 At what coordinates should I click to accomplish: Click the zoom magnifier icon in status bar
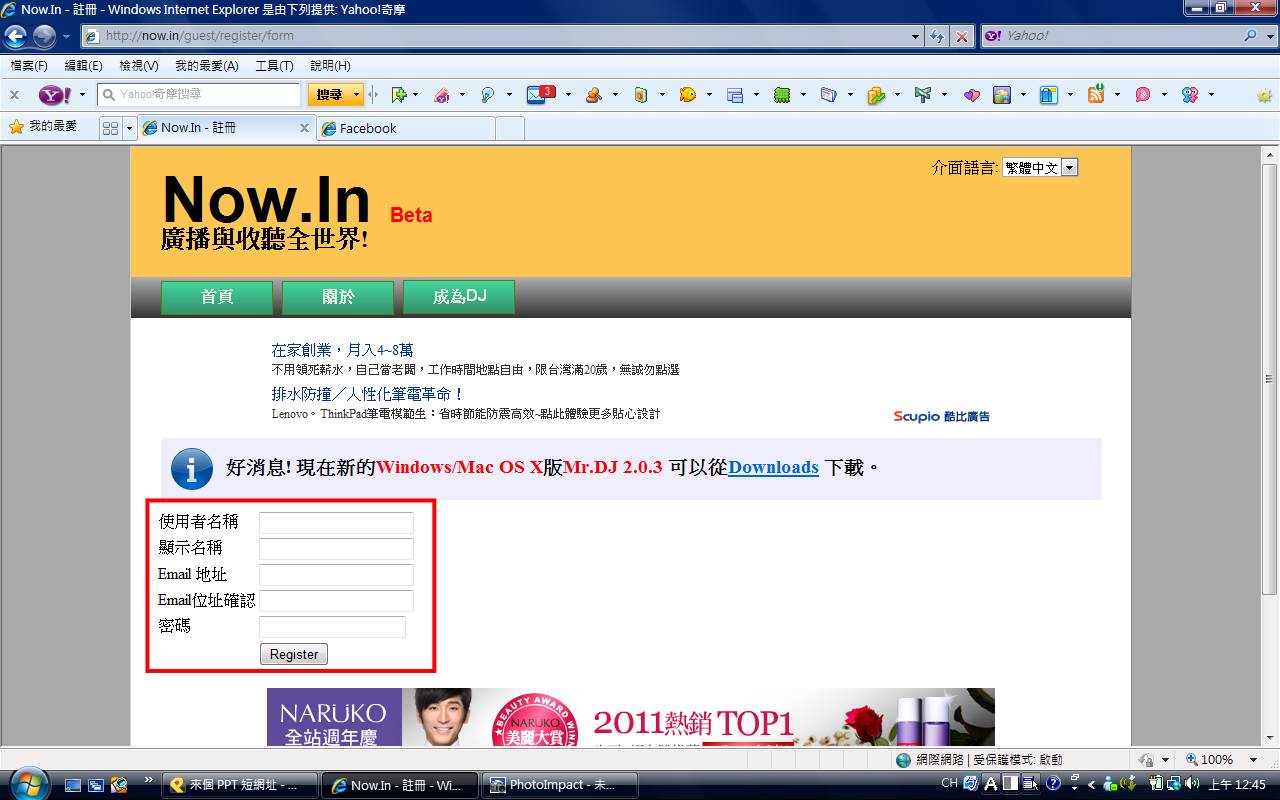pos(1192,760)
